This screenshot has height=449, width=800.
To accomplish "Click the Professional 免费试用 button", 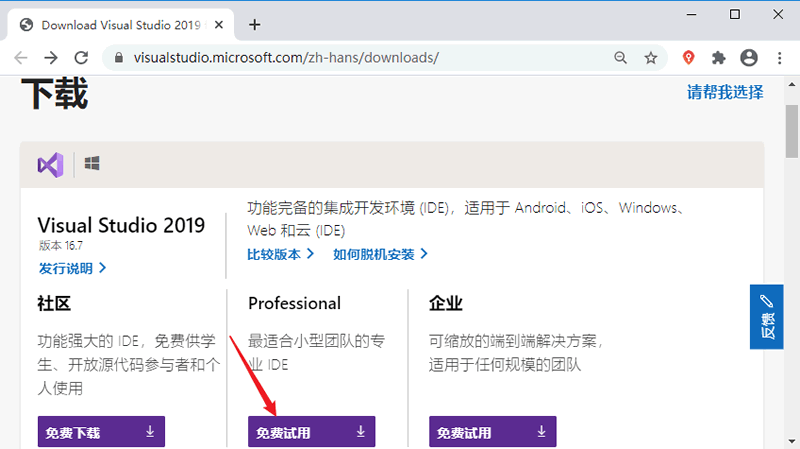I will pos(311,432).
